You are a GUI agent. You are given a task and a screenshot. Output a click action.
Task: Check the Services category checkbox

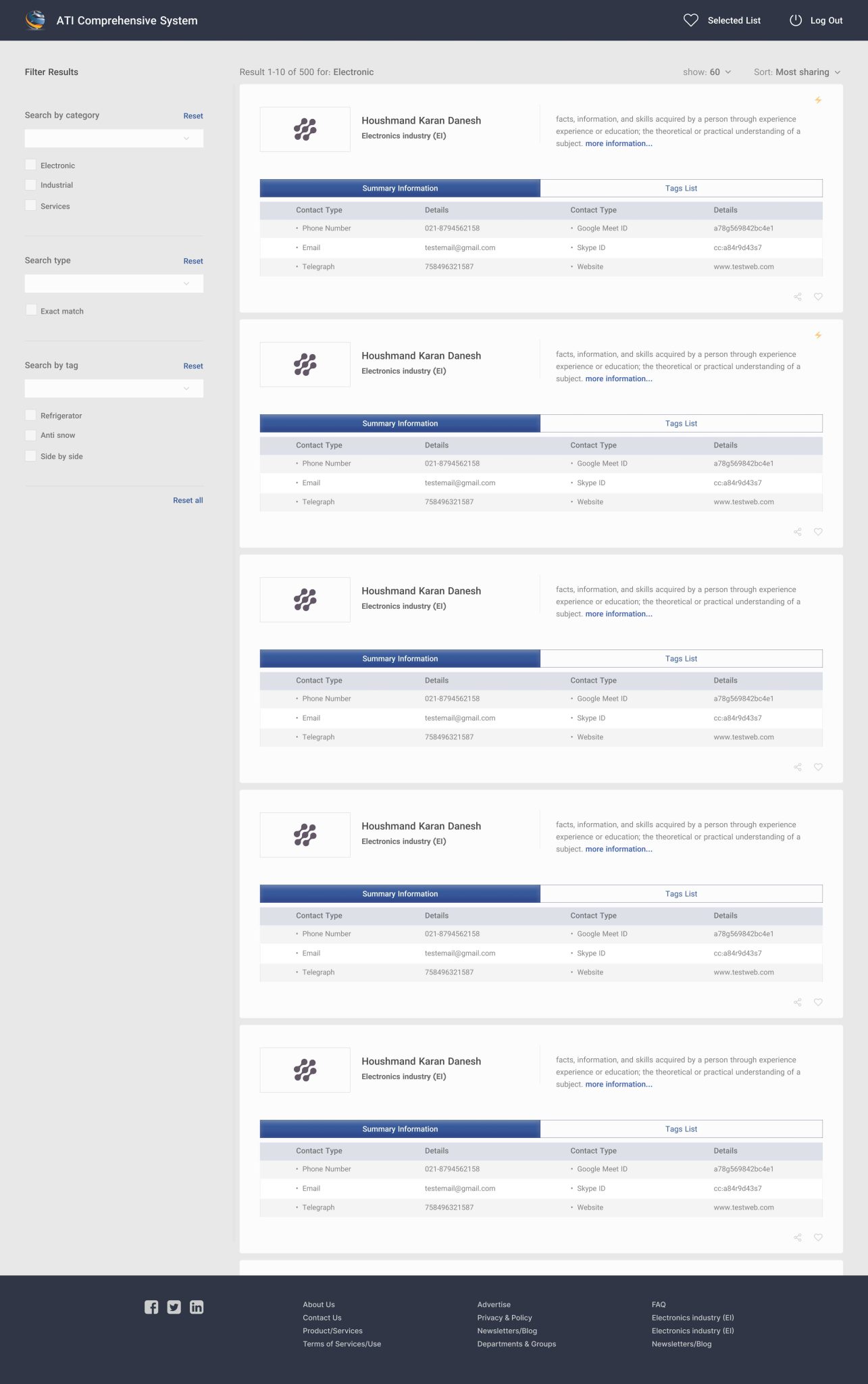[x=30, y=205]
